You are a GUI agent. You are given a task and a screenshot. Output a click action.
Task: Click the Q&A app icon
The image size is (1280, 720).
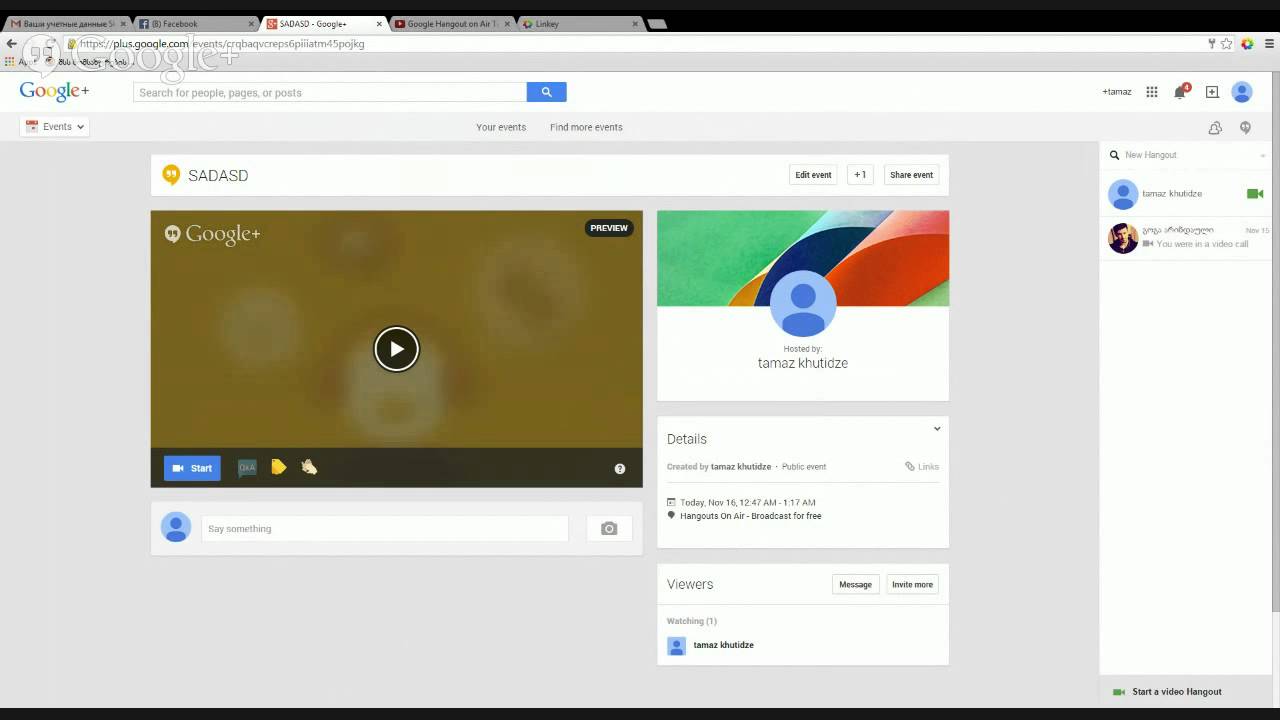coord(247,468)
